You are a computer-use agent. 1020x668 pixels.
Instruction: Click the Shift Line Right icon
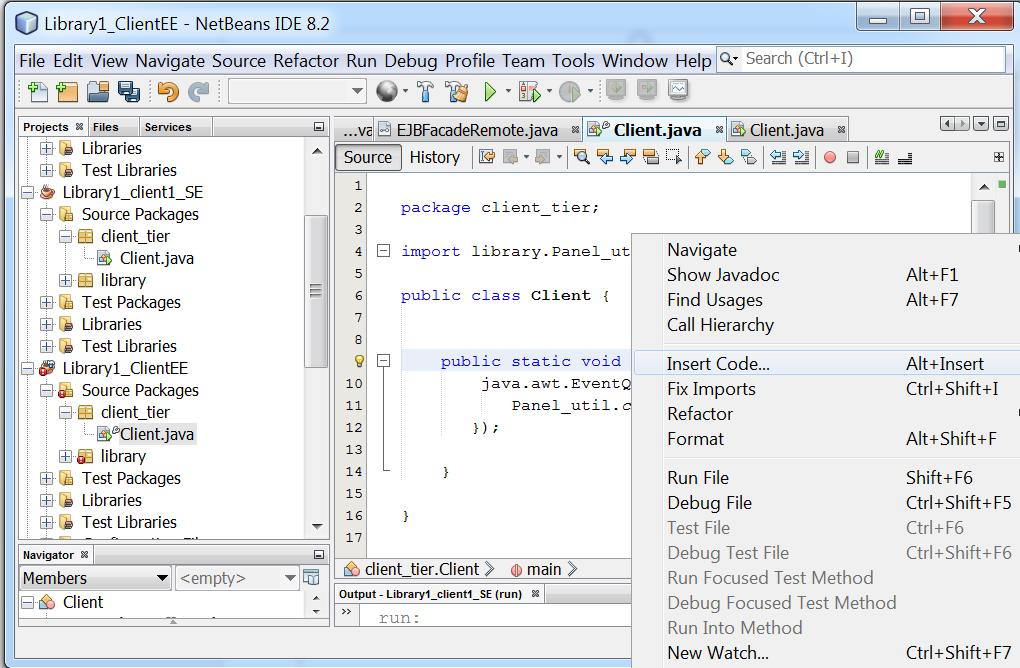click(801, 157)
